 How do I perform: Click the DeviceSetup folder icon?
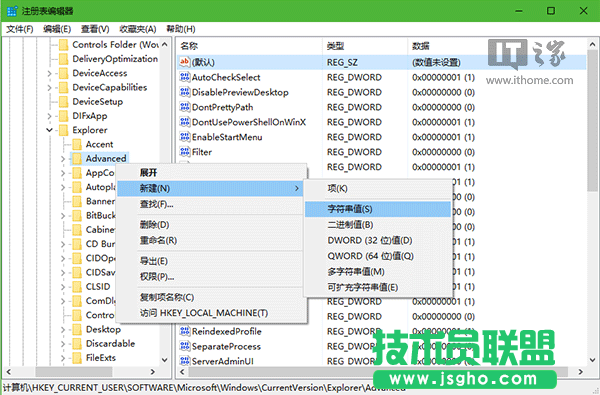(64, 101)
